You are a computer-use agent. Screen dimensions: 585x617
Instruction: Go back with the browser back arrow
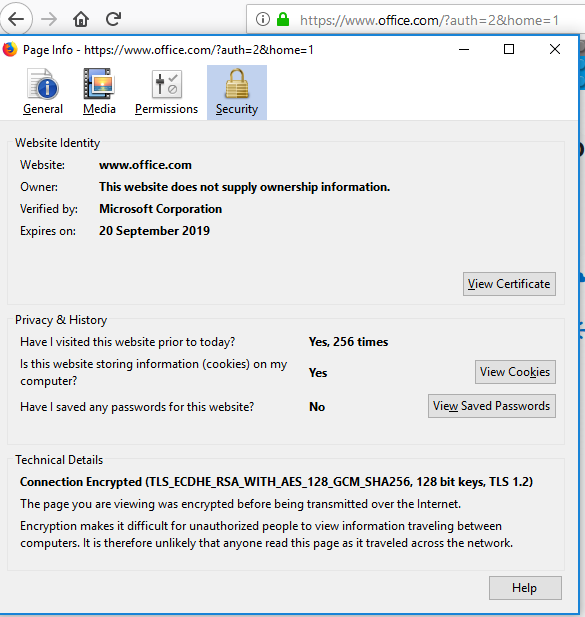pyautogui.click(x=16, y=18)
